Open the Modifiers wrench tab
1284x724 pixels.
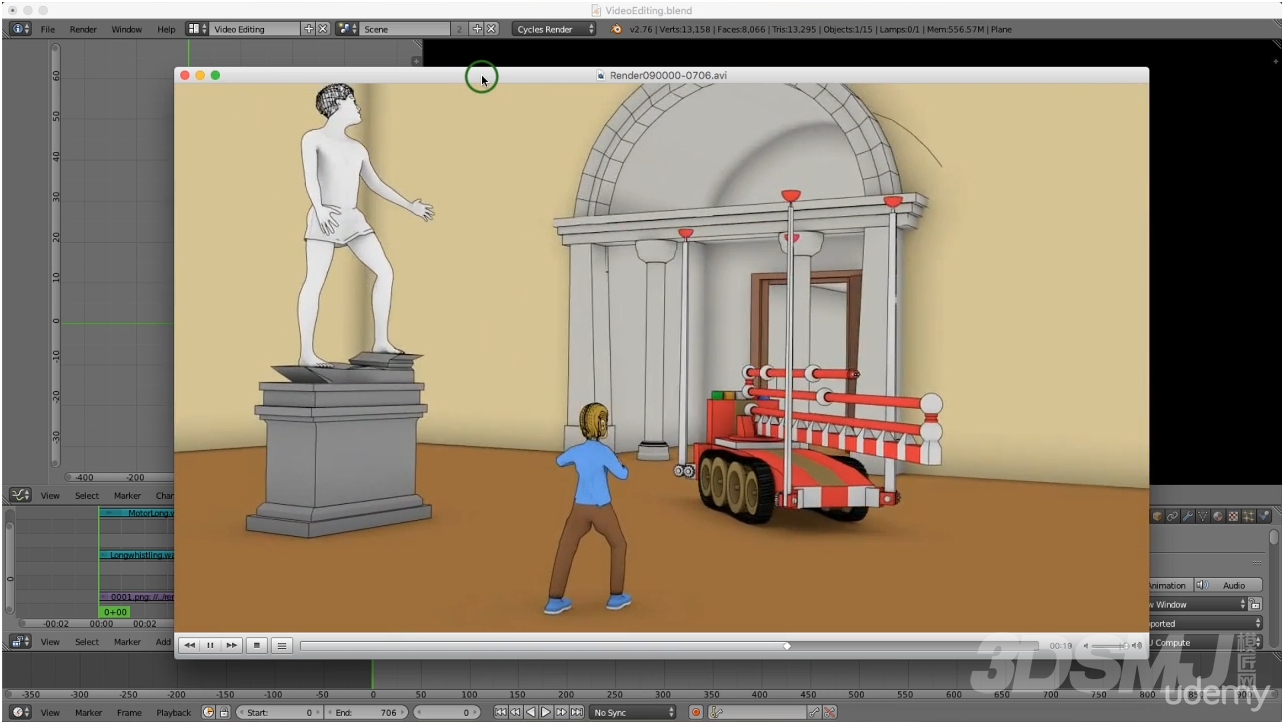[1187, 516]
